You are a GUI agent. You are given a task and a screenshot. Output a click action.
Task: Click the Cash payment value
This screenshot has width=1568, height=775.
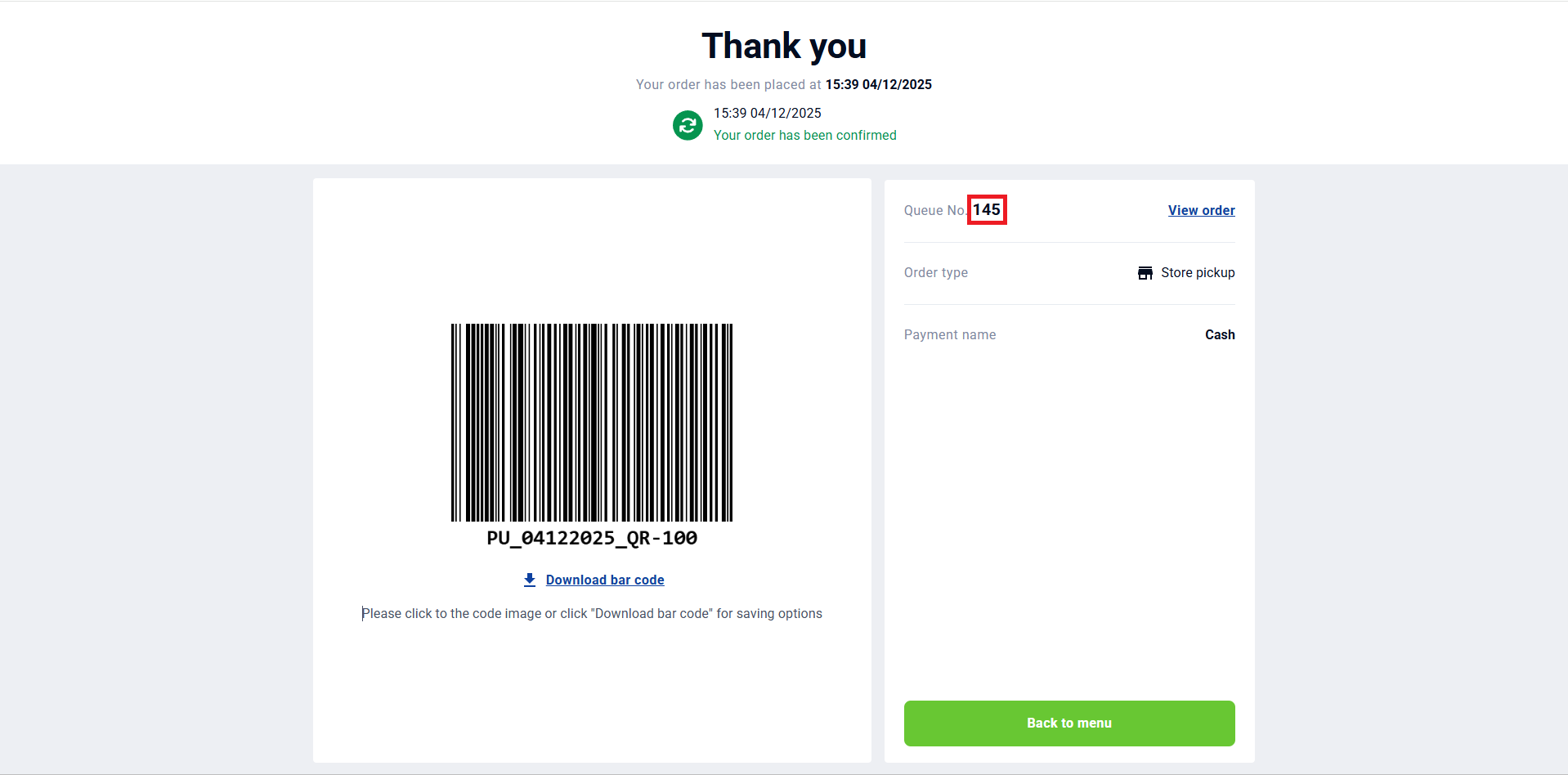1219,335
